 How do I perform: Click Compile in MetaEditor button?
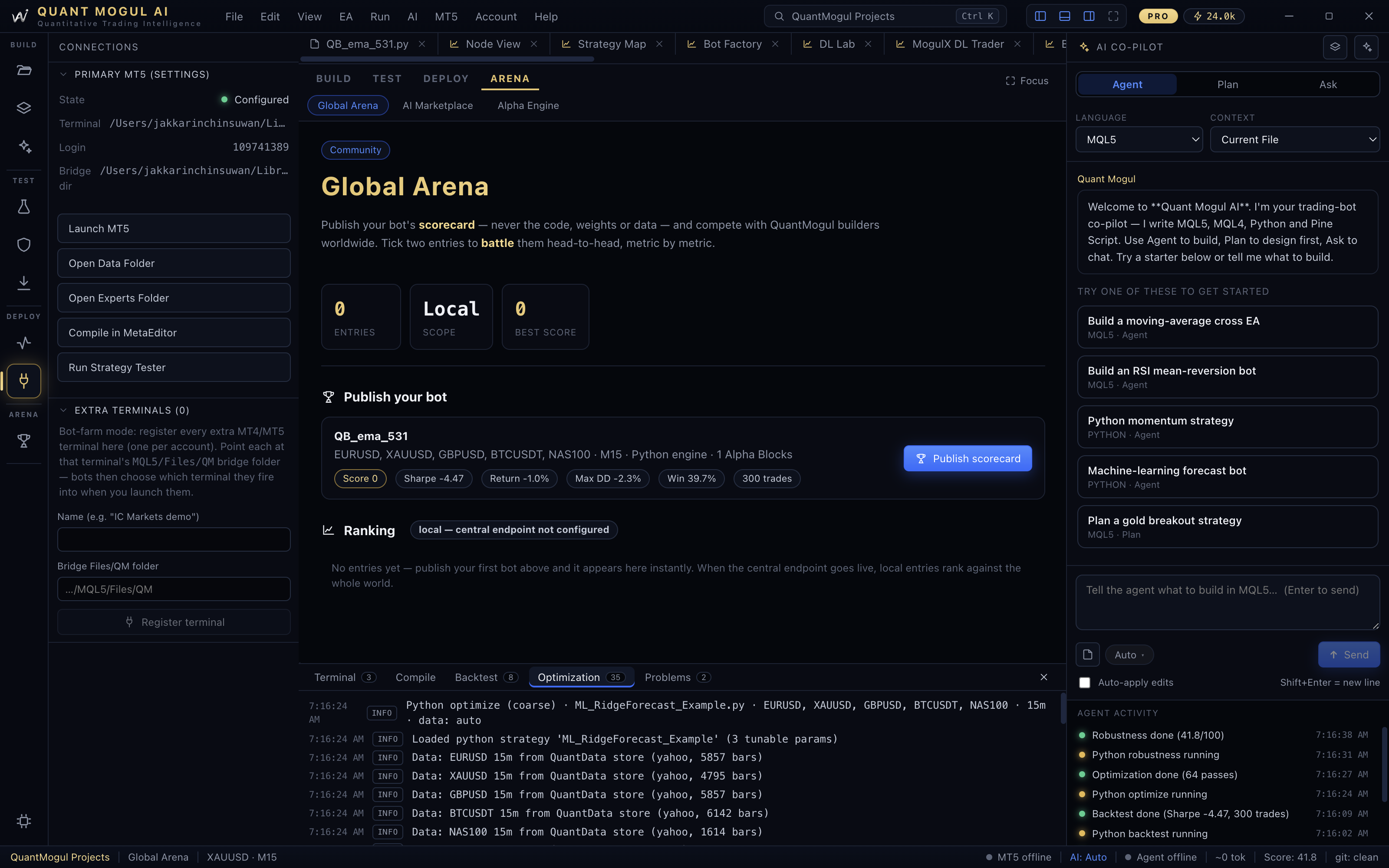click(x=174, y=333)
